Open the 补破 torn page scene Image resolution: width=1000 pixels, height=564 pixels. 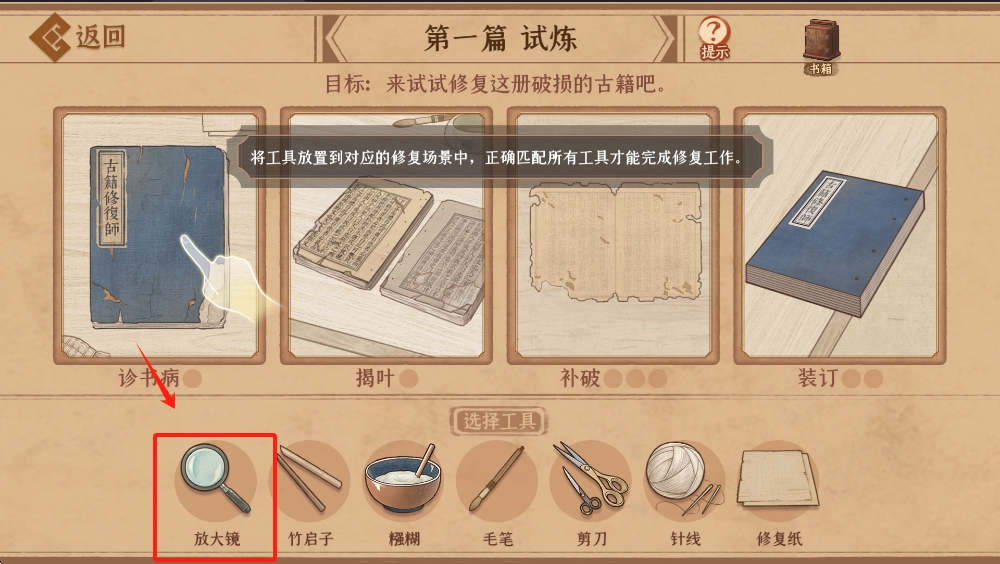[x=614, y=235]
